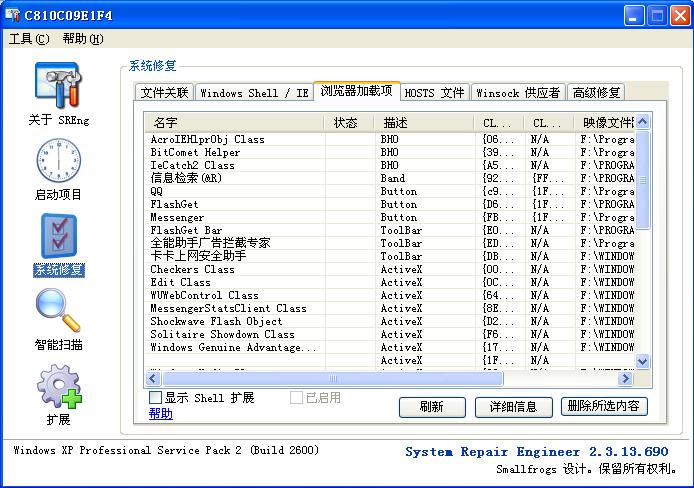The height and width of the screenshot is (488, 694).
Task: Click the 删除所选内容 button
Action: pos(604,406)
